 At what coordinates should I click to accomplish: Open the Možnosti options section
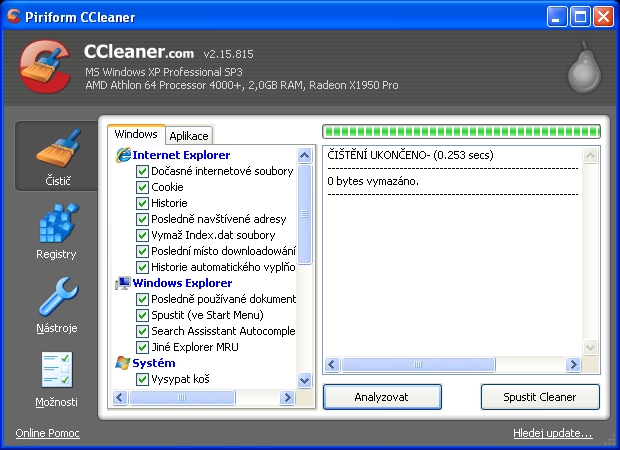pyautogui.click(x=56, y=379)
